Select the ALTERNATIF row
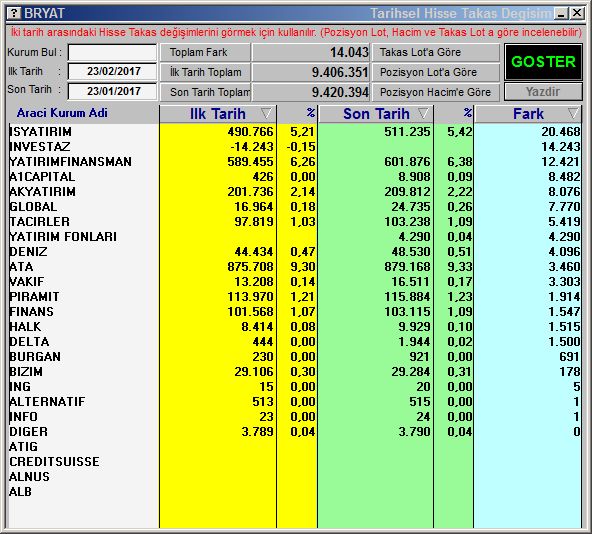Viewport: 592px width, 534px height. (294, 402)
